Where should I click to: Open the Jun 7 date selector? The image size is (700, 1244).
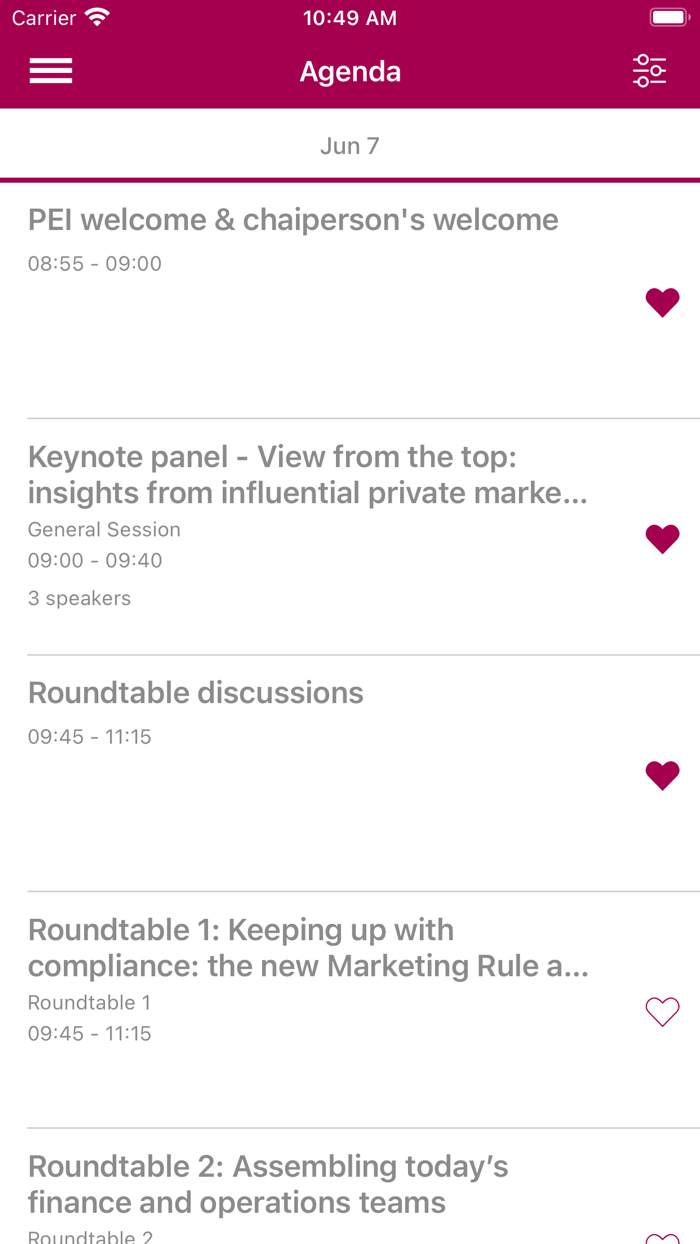click(350, 145)
